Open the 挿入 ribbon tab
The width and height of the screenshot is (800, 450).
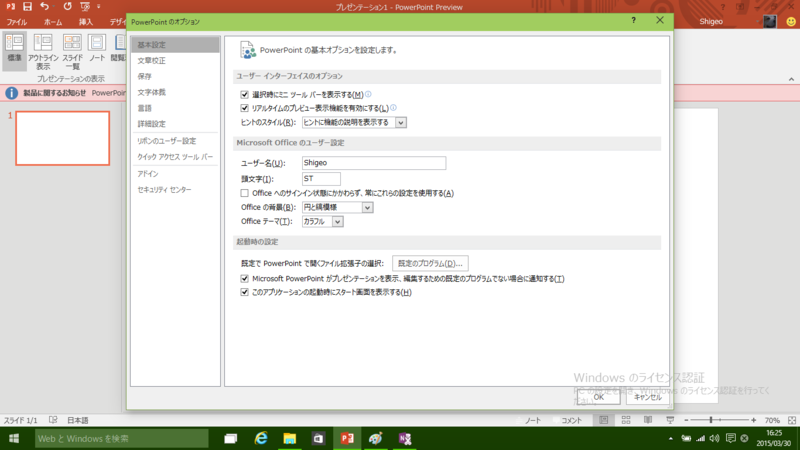(x=86, y=22)
